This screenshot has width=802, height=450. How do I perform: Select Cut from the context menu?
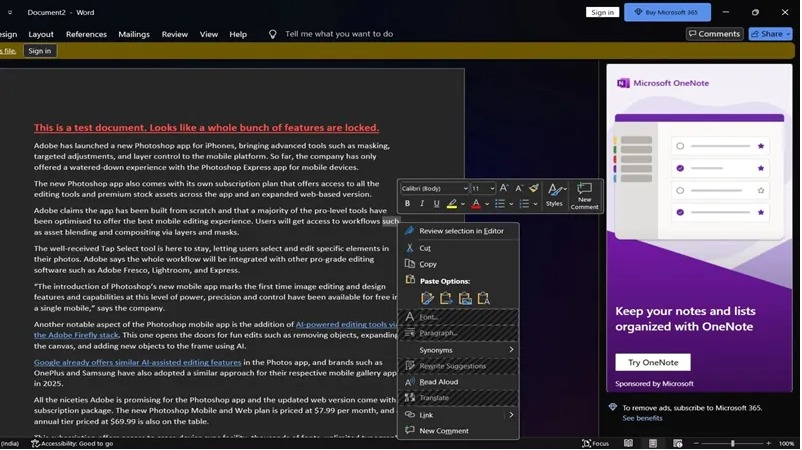pos(425,248)
